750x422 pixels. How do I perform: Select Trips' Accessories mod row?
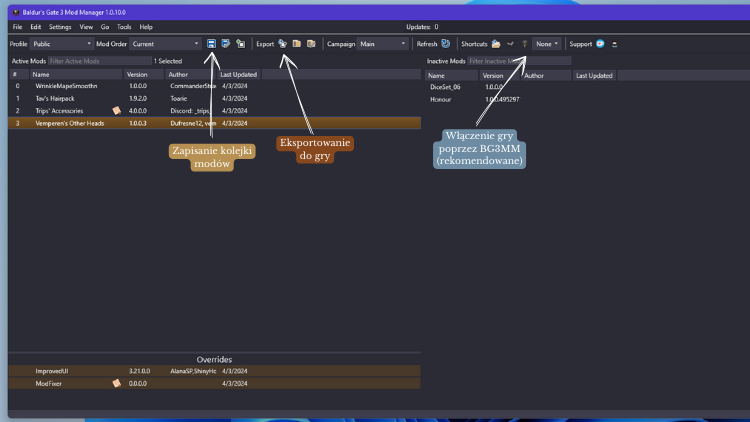[x=214, y=111]
